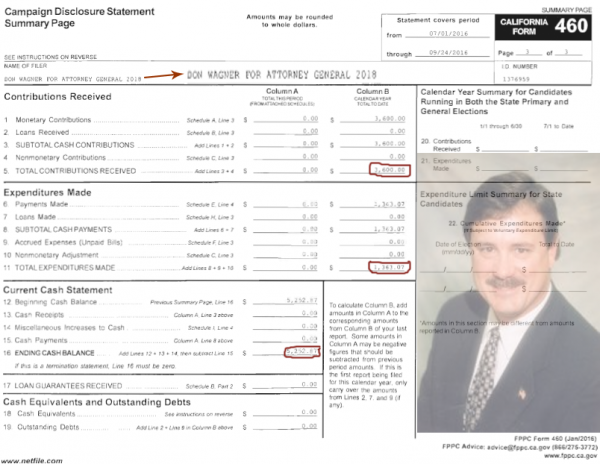Select "Schedule A, Line 3" reference
This screenshot has width=600, height=464.
pyautogui.click(x=210, y=120)
